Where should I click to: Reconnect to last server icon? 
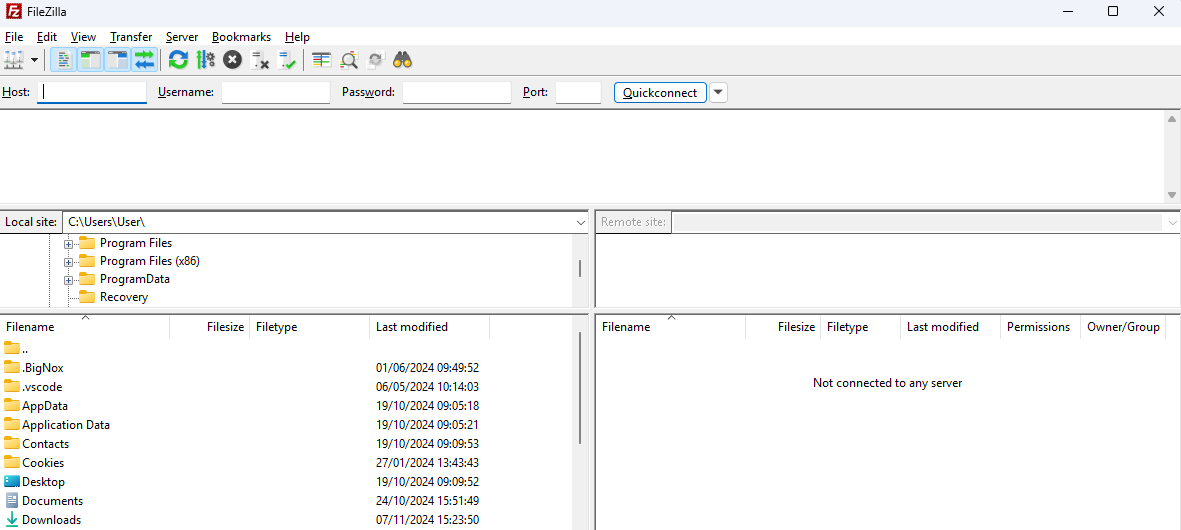tap(287, 60)
